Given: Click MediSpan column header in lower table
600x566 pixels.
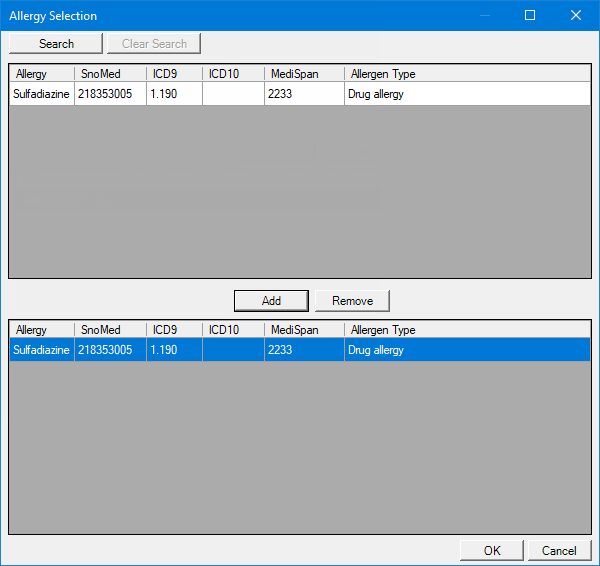Looking at the screenshot, I should click(x=304, y=330).
